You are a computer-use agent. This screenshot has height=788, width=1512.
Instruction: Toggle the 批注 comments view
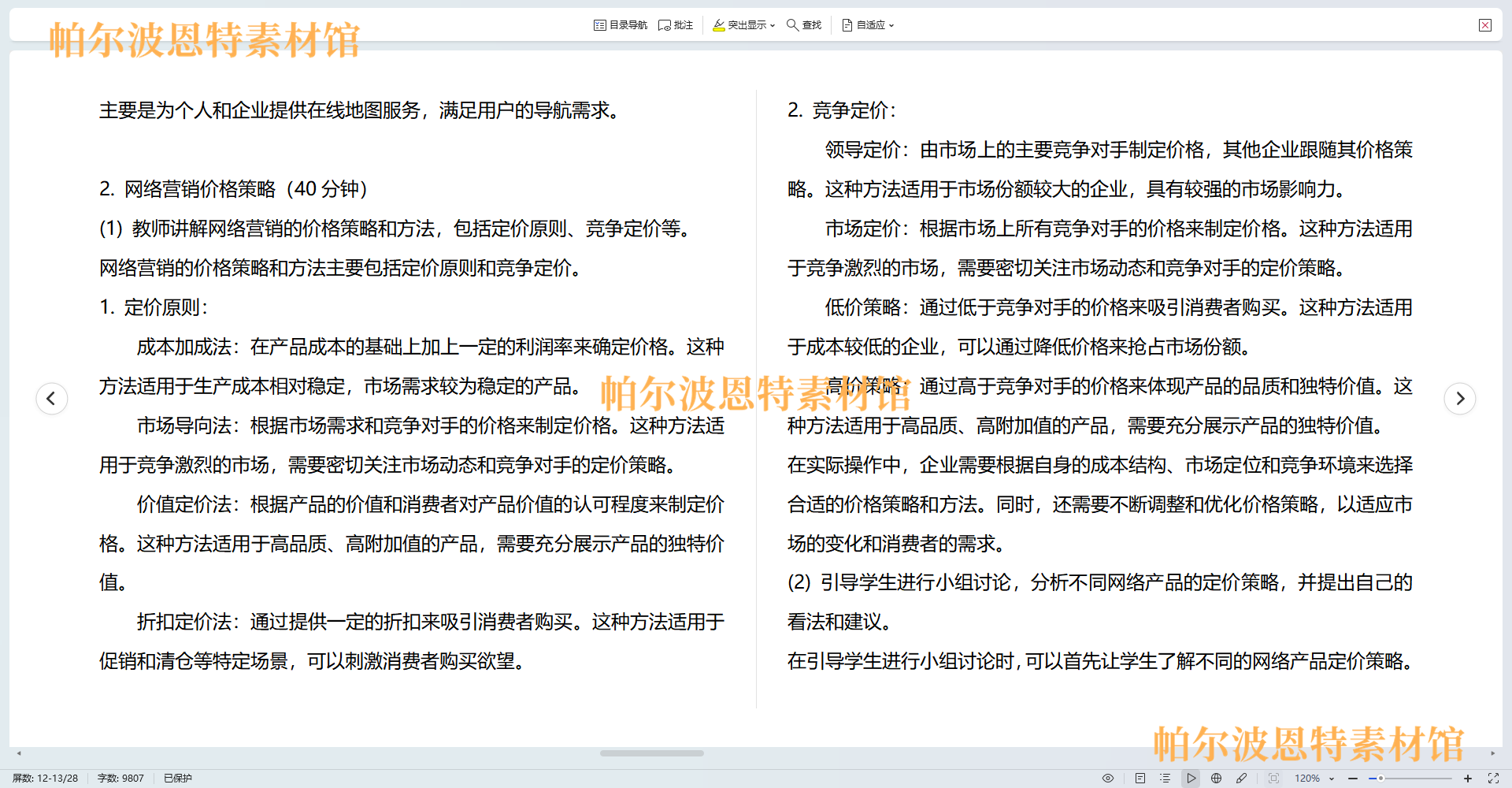click(x=676, y=25)
